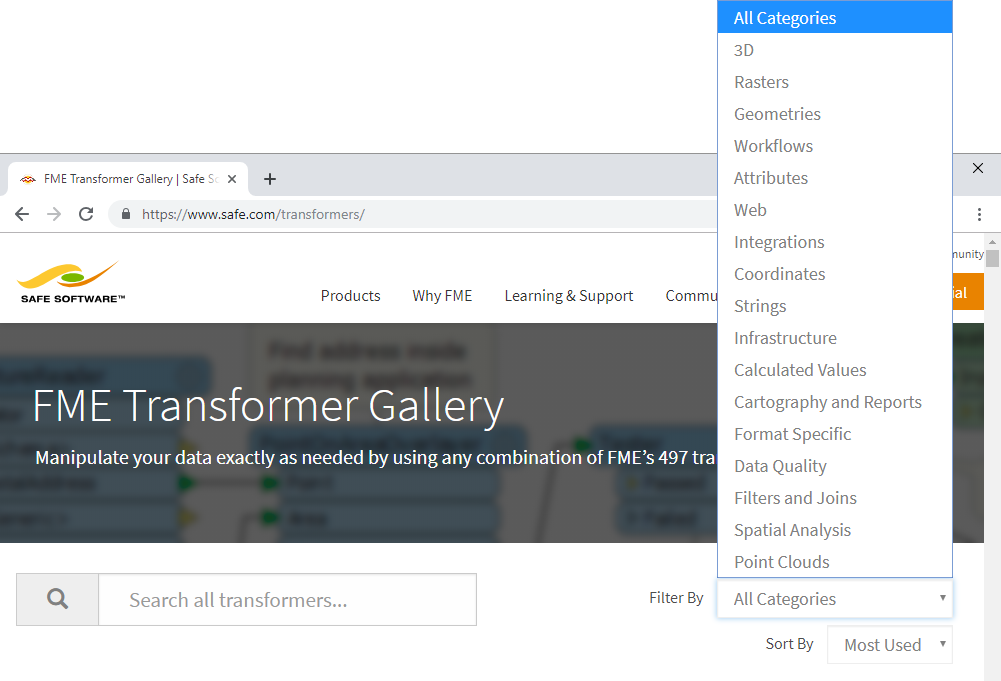Open a new tab with plus icon

270,179
